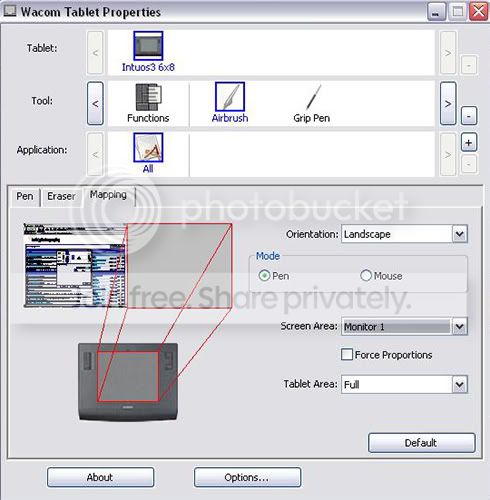490x500 pixels.
Task: Remove selected tool with minus button
Action: (x=469, y=116)
